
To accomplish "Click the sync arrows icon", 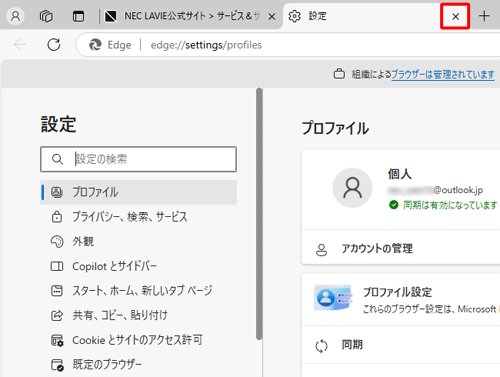I will [321, 346].
